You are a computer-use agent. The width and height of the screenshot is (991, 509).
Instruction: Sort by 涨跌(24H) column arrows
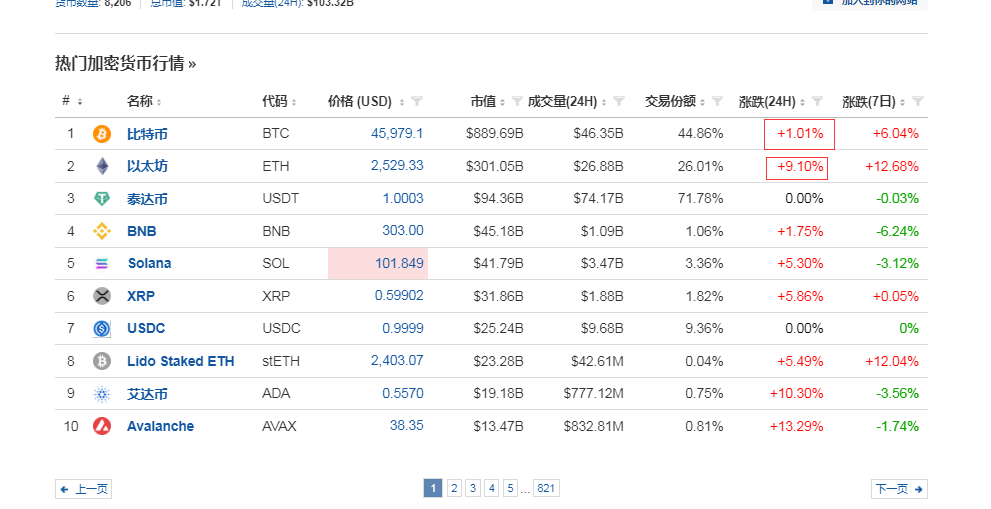tap(803, 102)
